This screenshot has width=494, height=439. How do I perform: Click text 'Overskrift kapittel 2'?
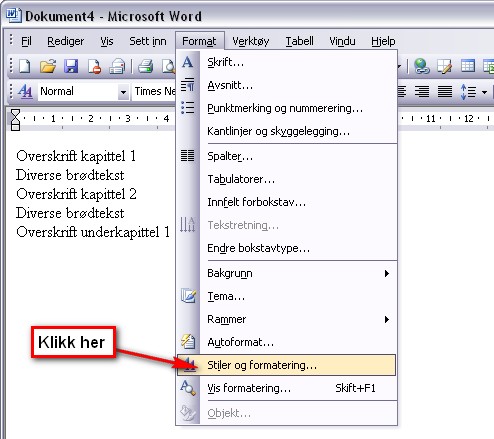(76, 194)
